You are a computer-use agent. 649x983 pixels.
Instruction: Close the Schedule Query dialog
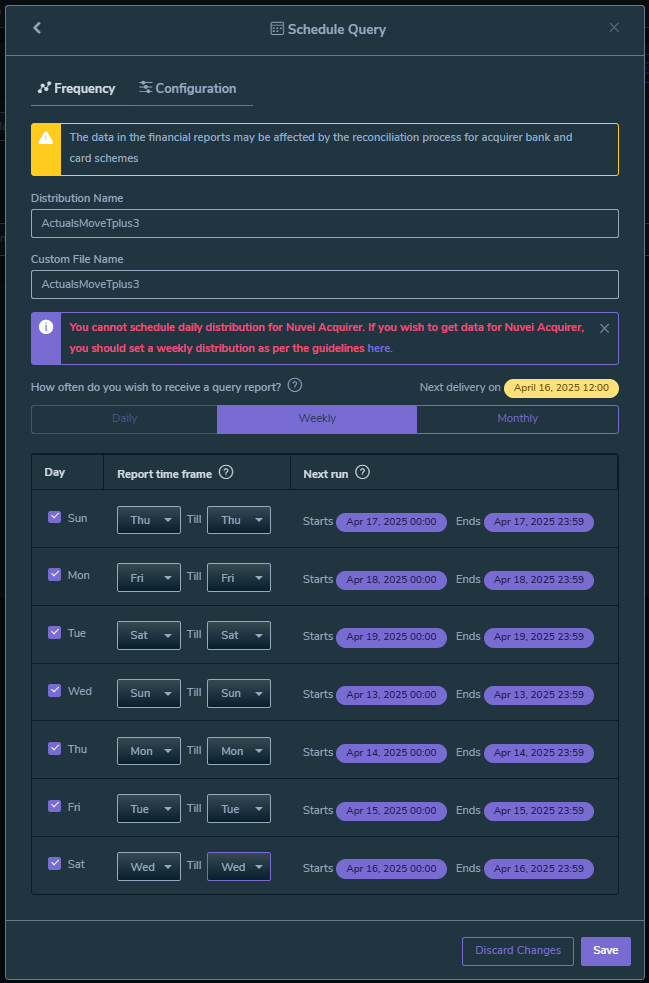(614, 28)
